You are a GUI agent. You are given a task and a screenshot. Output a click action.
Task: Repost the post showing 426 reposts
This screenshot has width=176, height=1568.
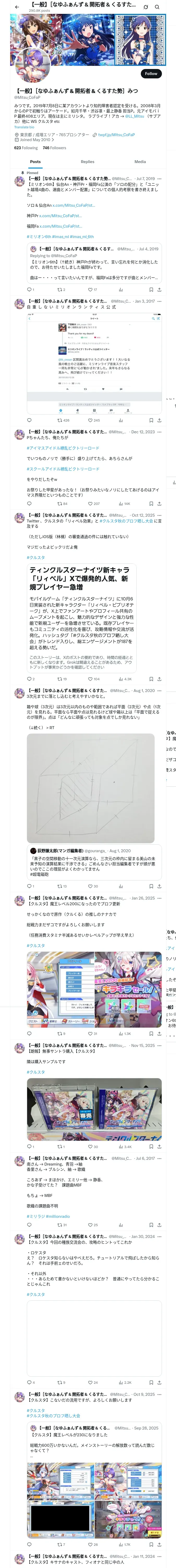[x=63, y=420]
